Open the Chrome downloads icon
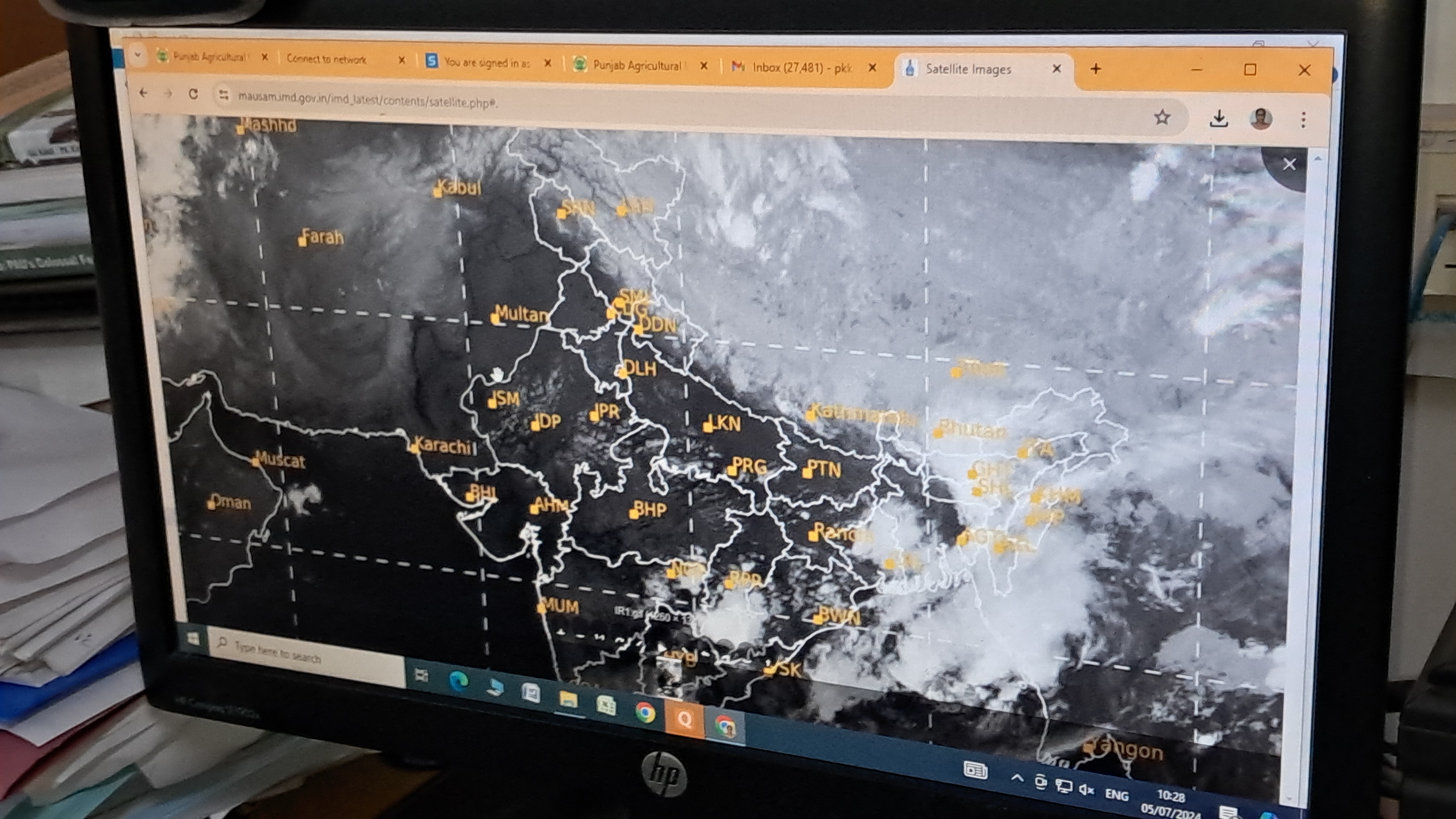 (1219, 119)
